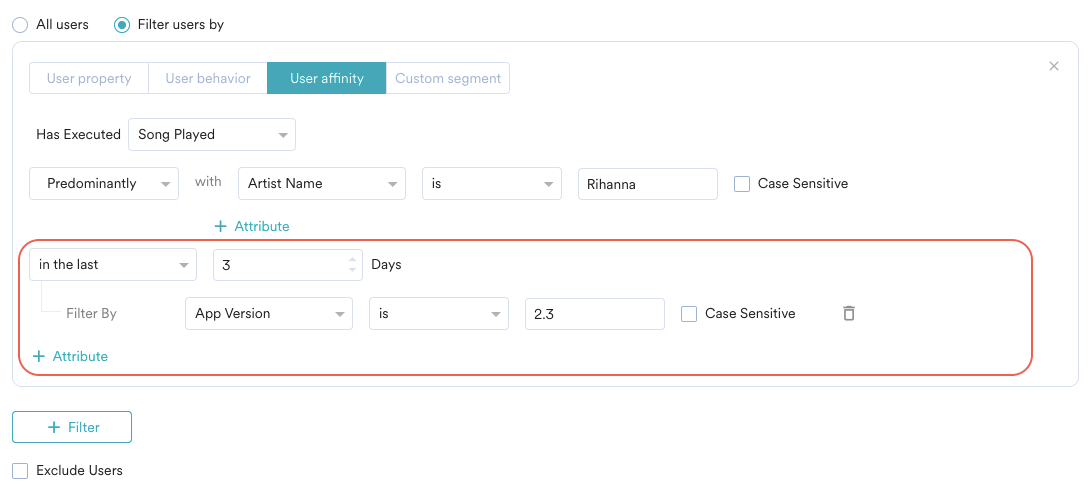Decrease Days value with stepper down arrow
The height and width of the screenshot is (491, 1088).
[x=351, y=269]
